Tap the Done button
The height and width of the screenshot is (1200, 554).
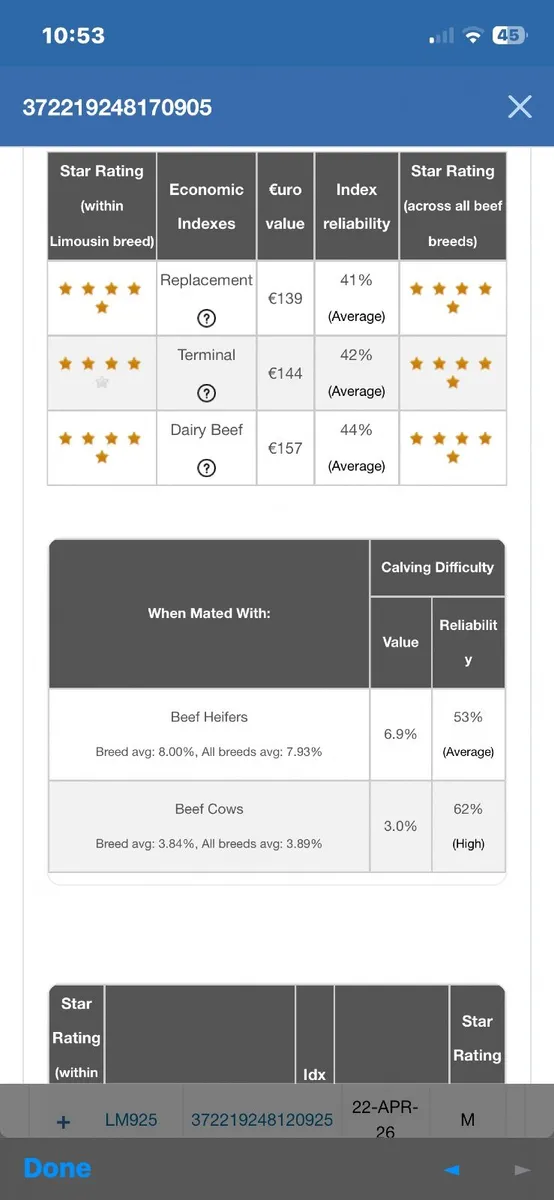(x=57, y=1168)
